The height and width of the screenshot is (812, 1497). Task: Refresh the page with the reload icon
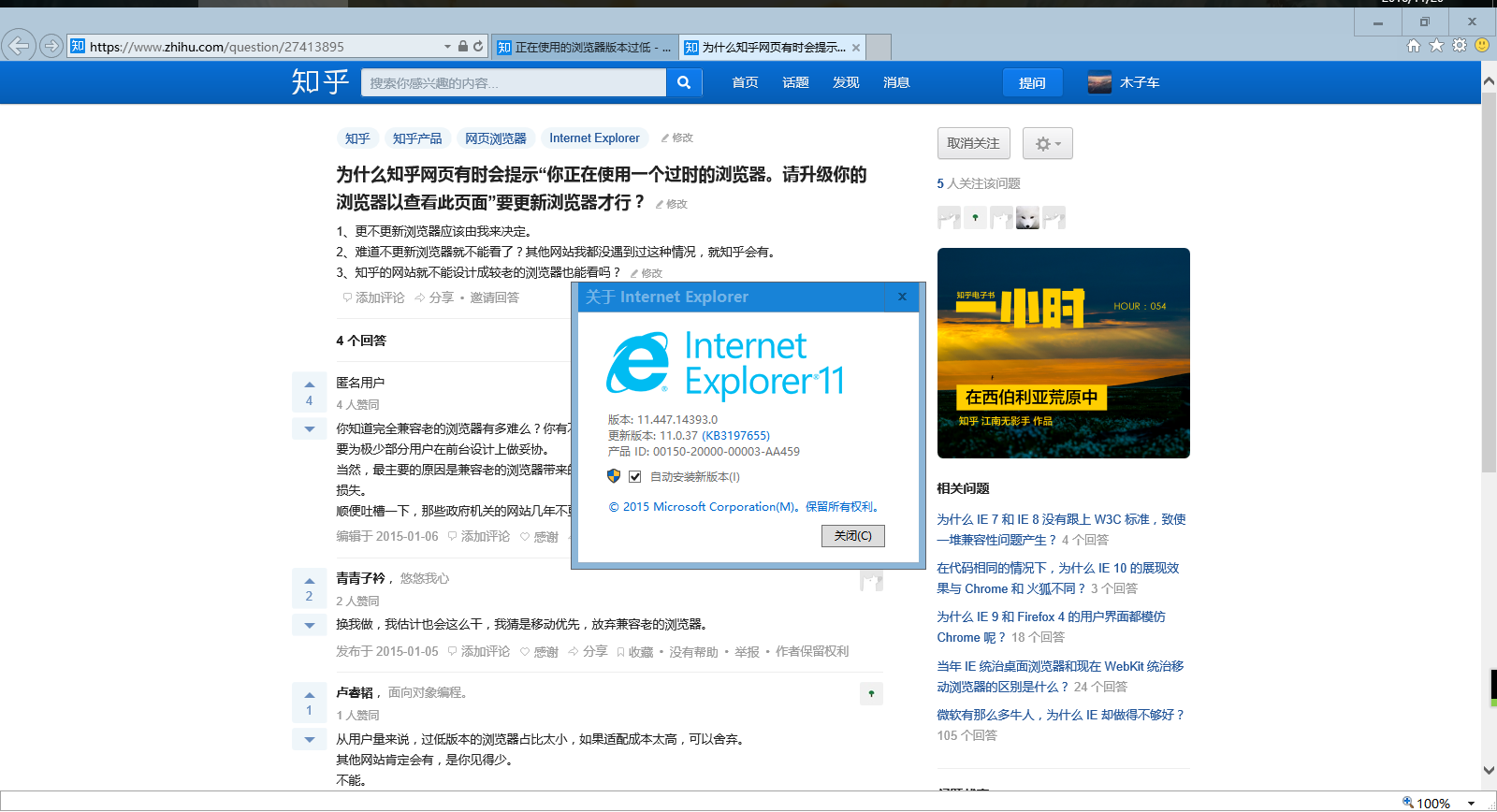pos(478,46)
